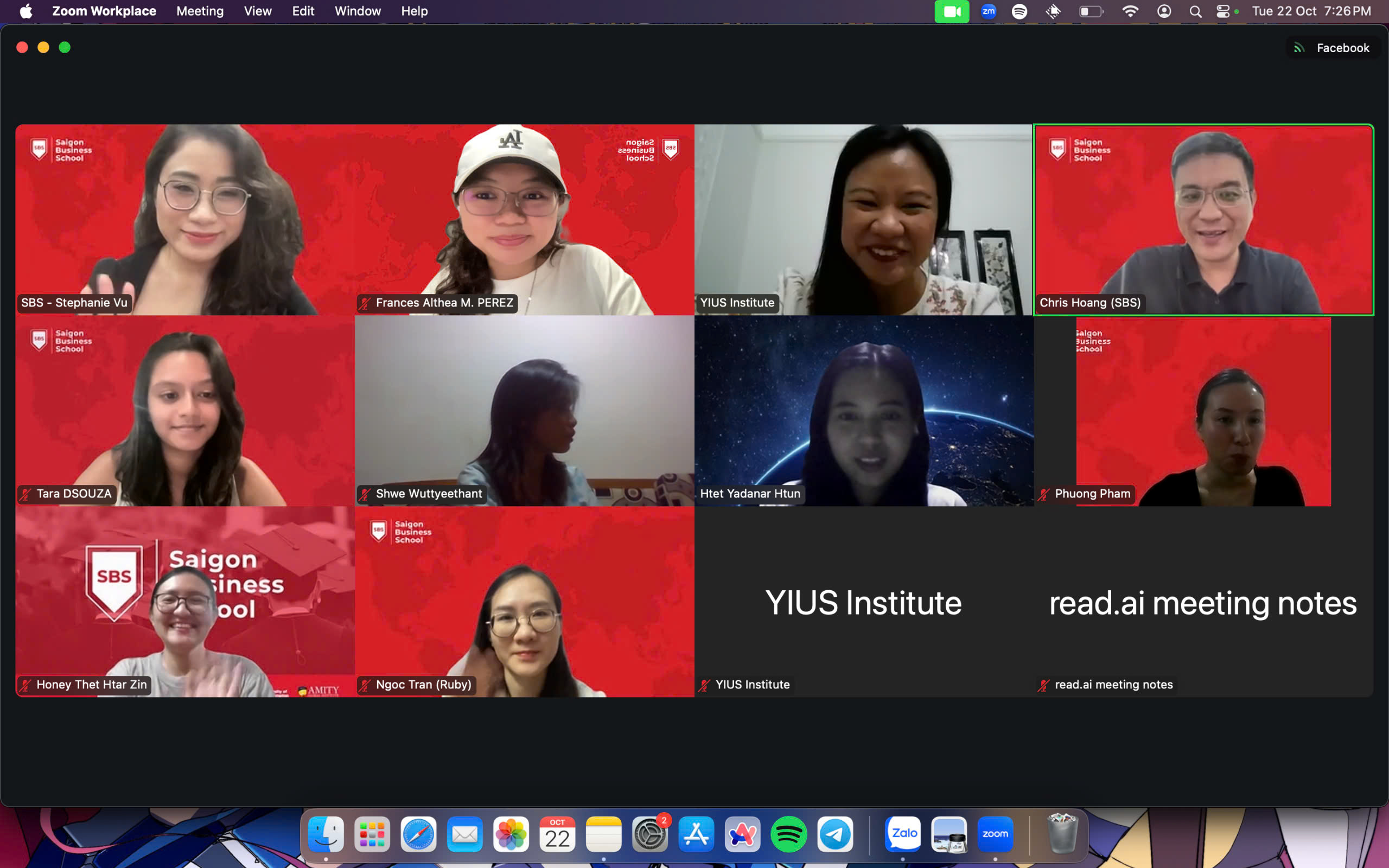Click the Wi-Fi status icon
Screen dimensions: 1389x868
pos(1130,11)
